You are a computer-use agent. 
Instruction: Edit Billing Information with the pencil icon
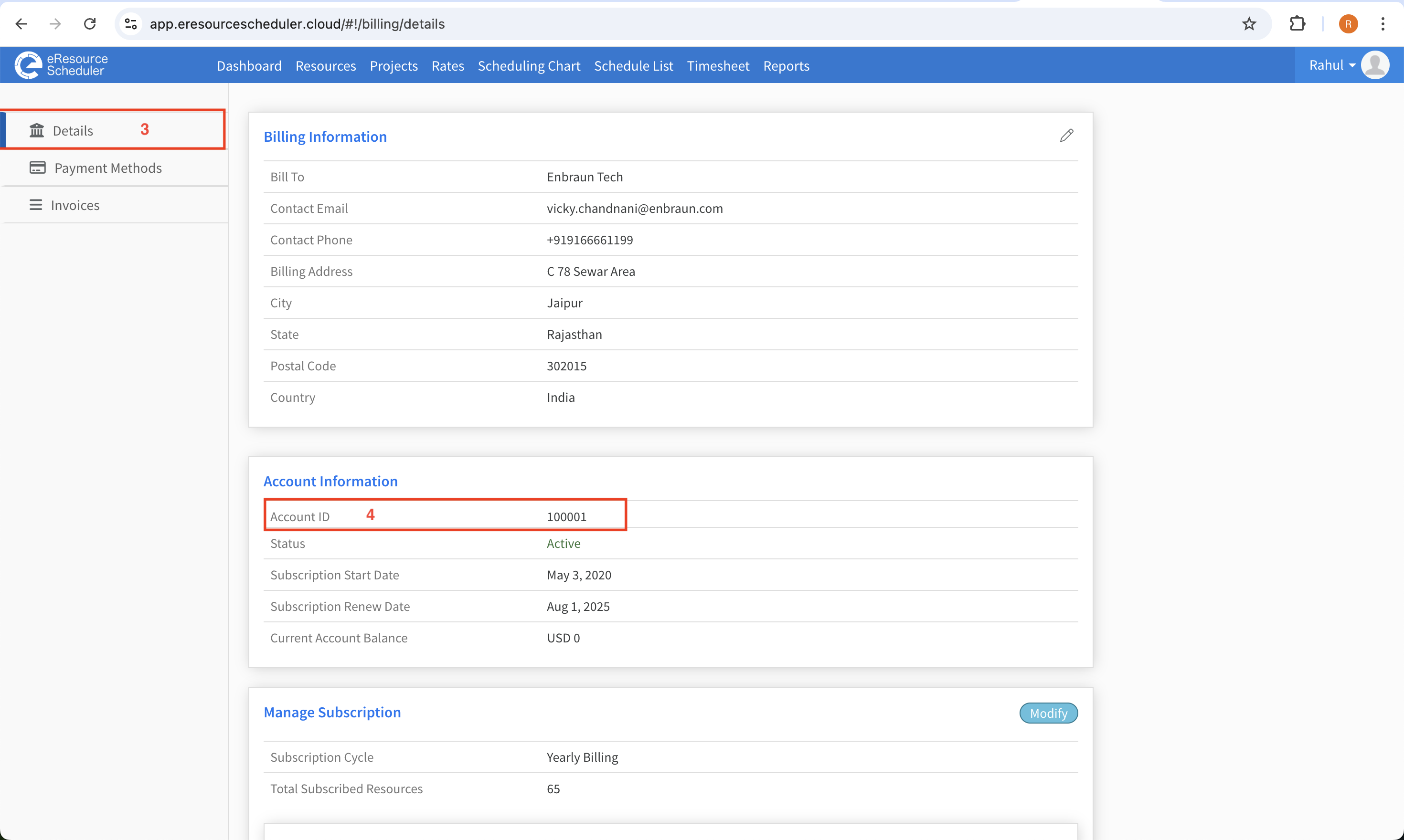coord(1066,135)
